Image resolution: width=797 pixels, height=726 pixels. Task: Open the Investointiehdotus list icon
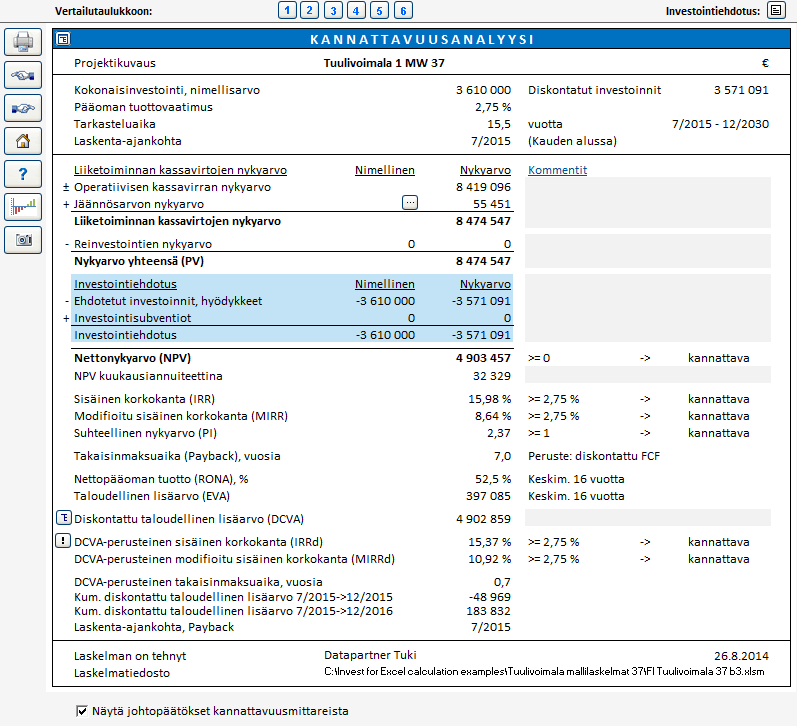tap(776, 10)
